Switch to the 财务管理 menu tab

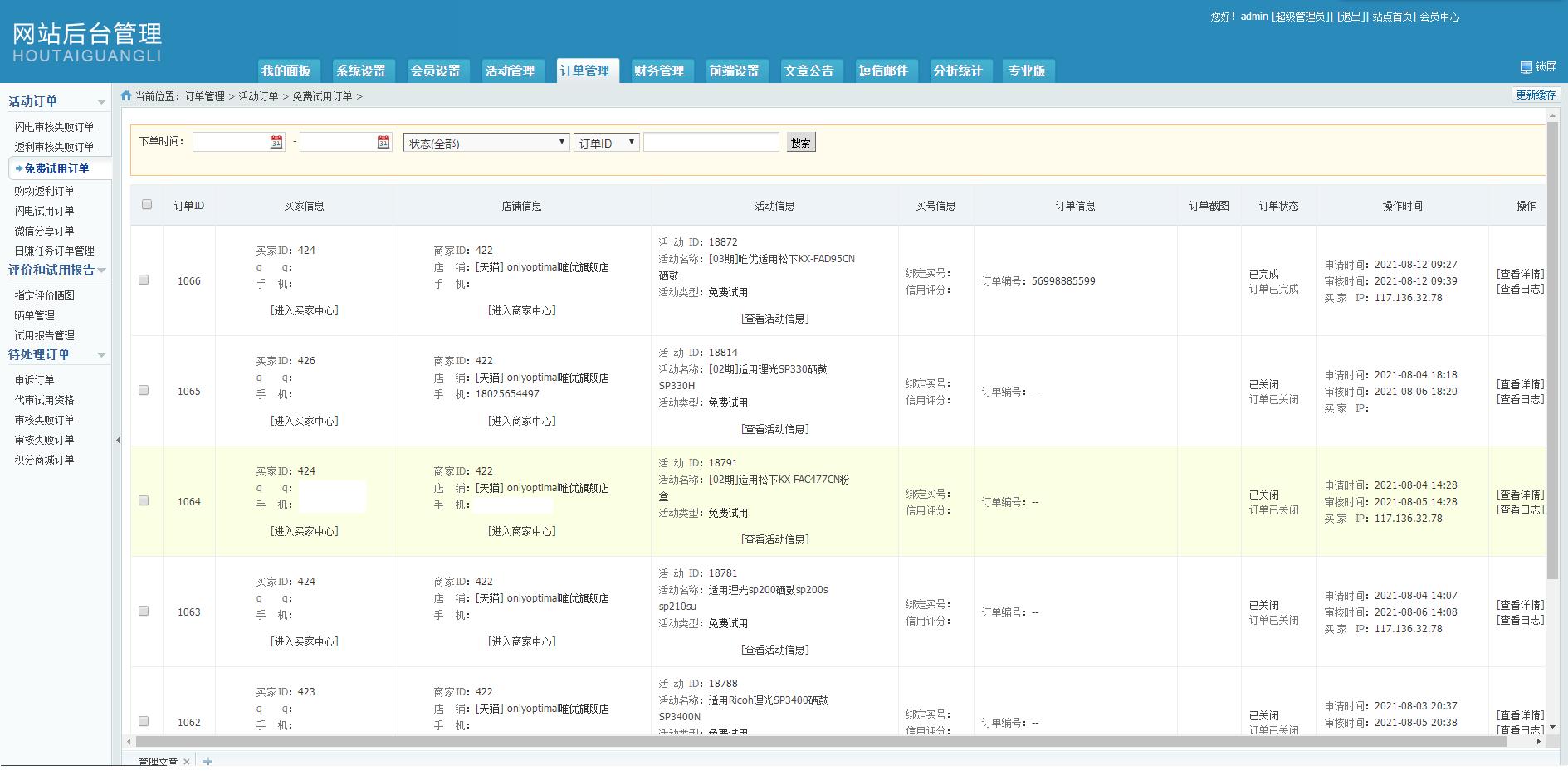[661, 71]
